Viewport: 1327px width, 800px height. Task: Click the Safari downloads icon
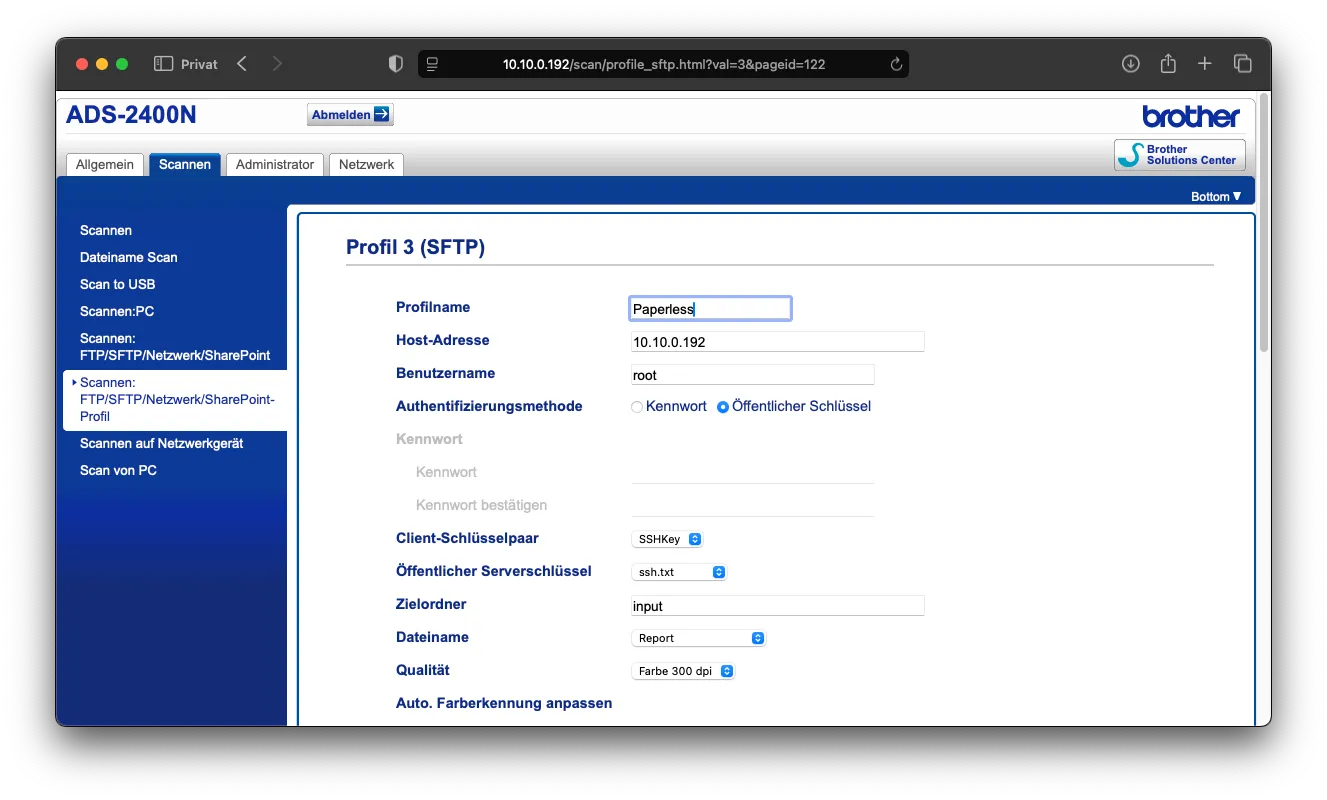(1130, 63)
